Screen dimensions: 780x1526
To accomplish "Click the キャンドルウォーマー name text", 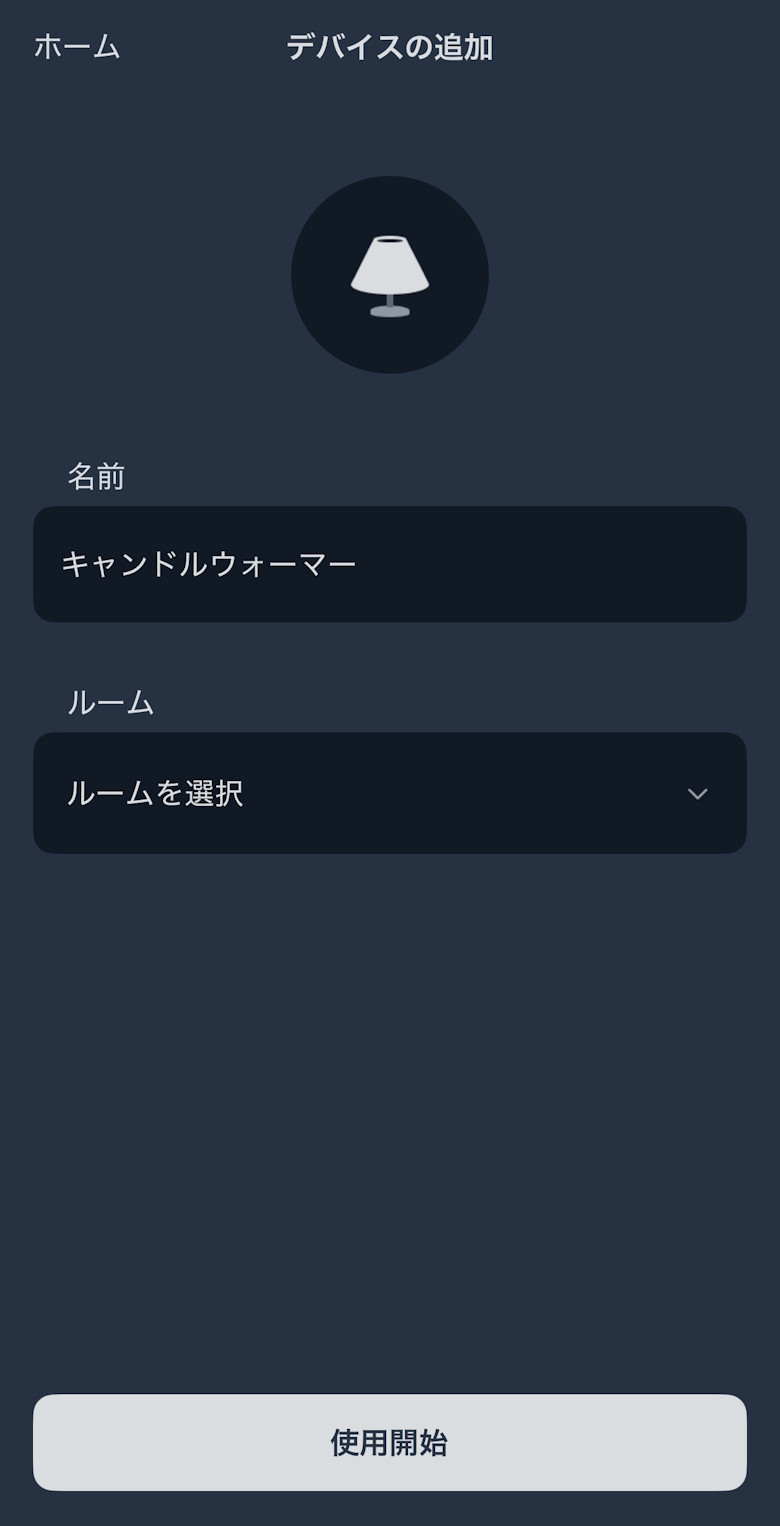I will point(209,565).
